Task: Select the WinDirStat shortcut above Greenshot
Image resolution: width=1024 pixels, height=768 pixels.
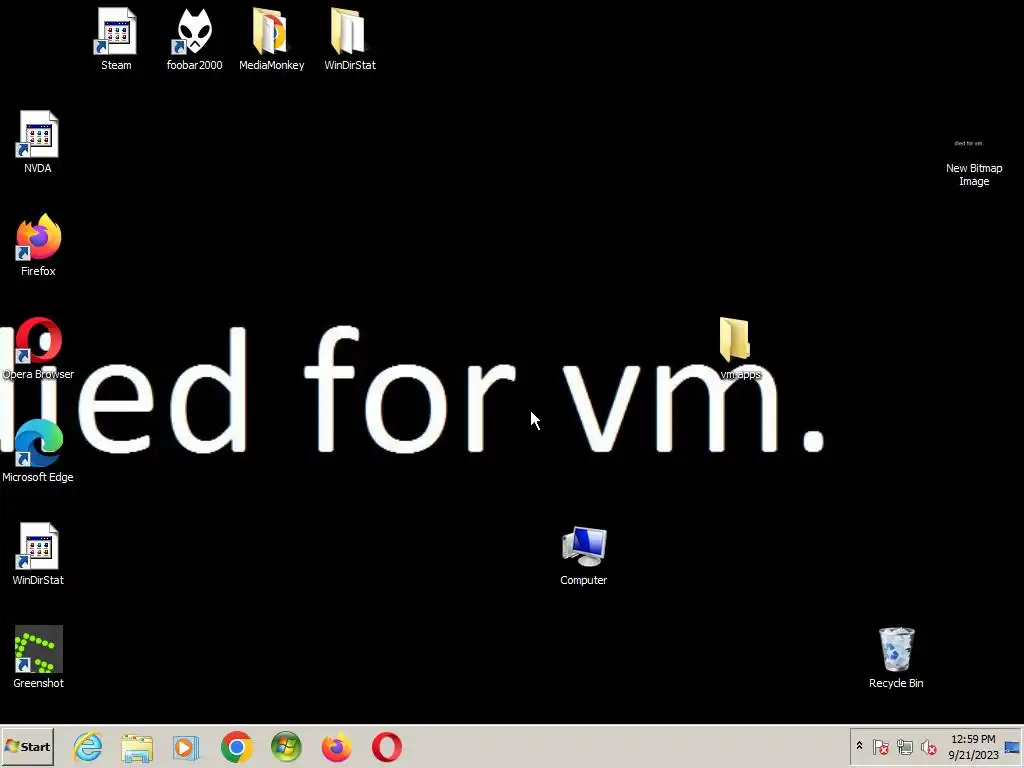Action: pos(38,554)
